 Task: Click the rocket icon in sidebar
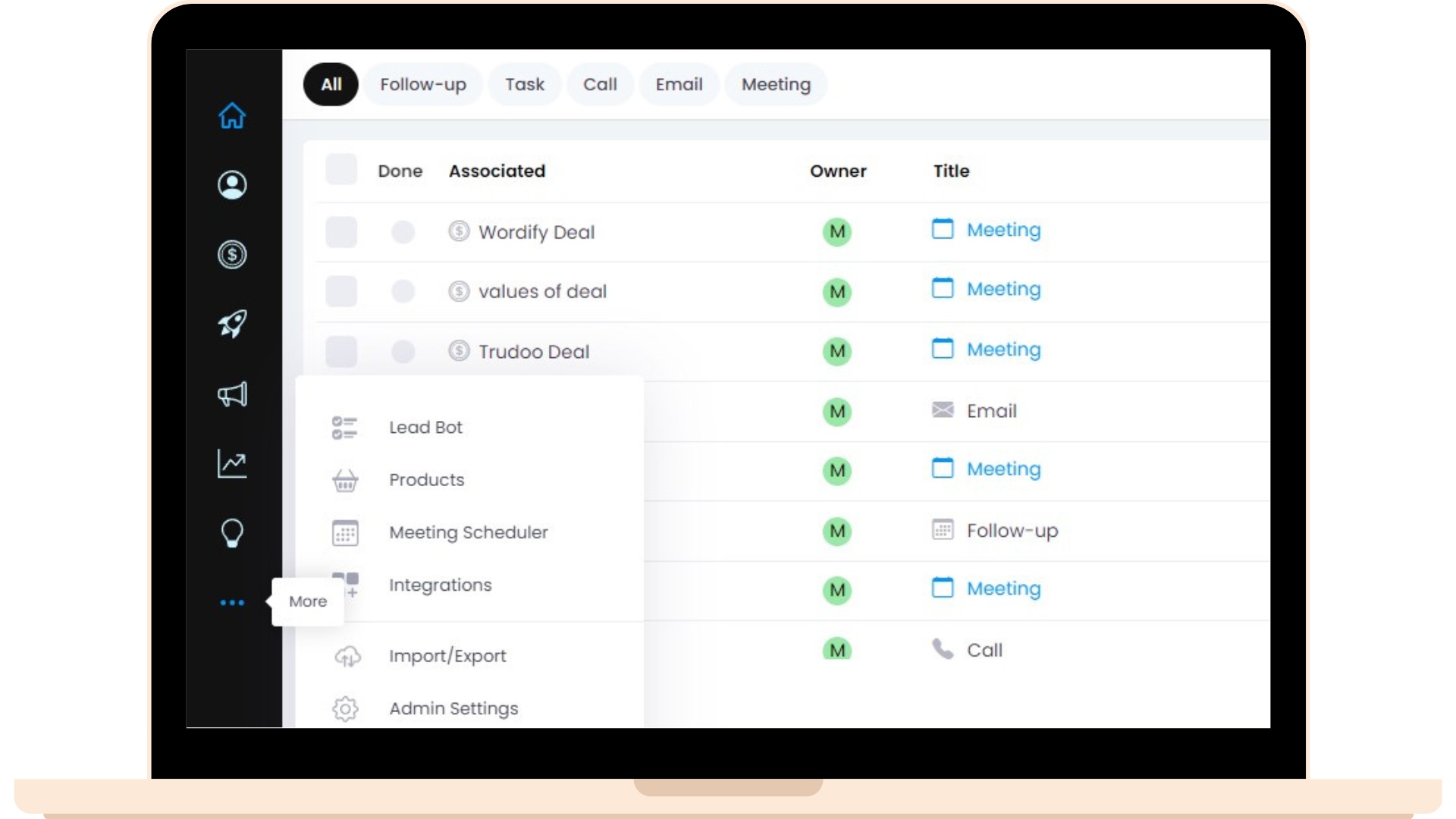point(232,325)
